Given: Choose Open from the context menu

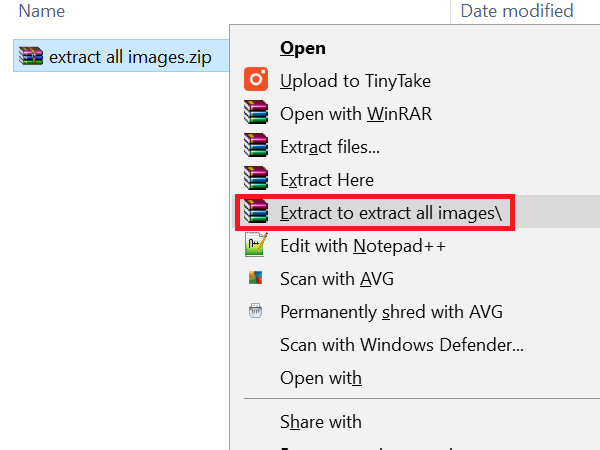Looking at the screenshot, I should (303, 47).
